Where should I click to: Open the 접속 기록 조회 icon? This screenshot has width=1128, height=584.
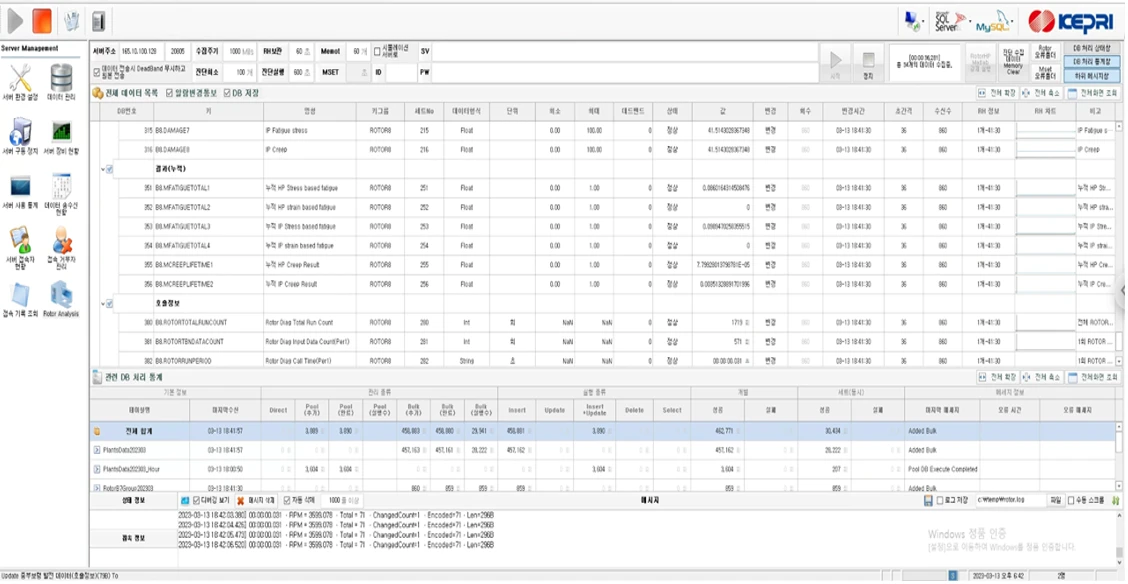(20, 295)
